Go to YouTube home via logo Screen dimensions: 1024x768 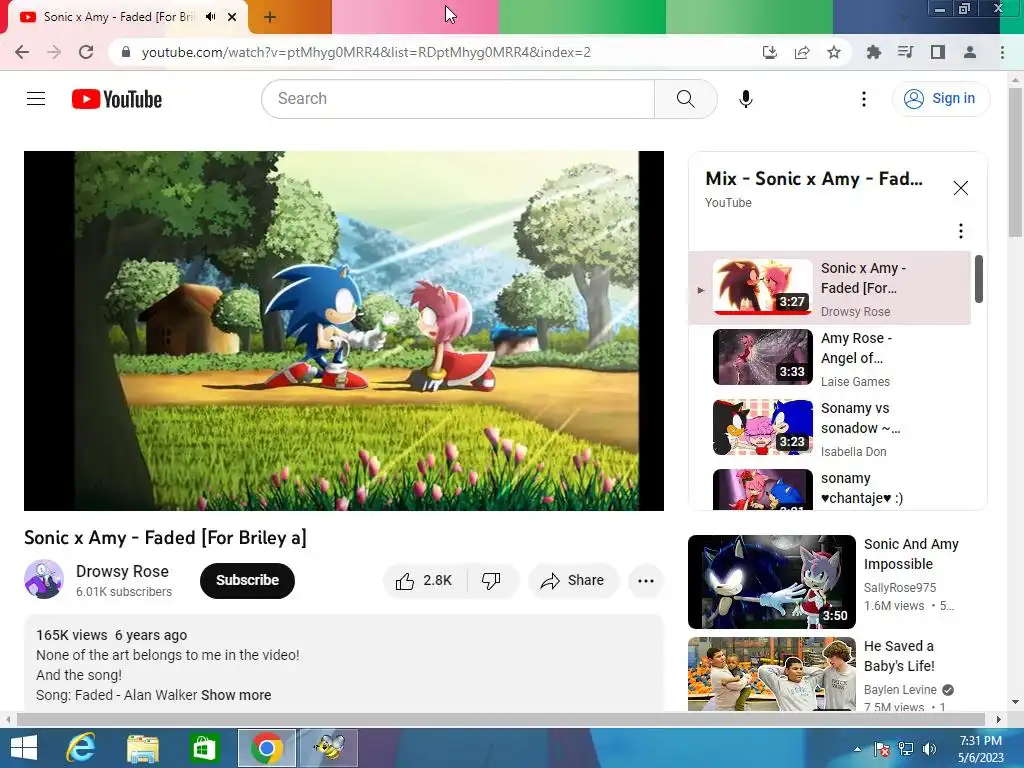(x=117, y=99)
